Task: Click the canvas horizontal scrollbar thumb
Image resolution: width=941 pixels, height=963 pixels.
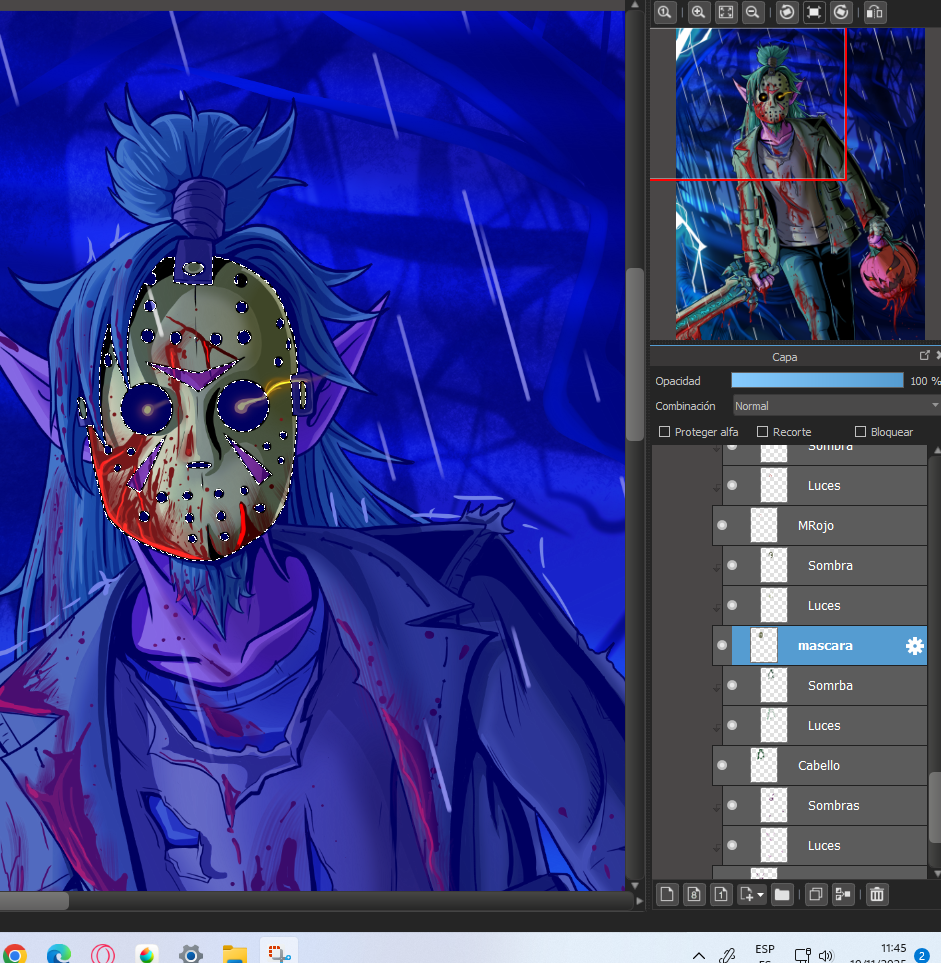Action: (34, 901)
